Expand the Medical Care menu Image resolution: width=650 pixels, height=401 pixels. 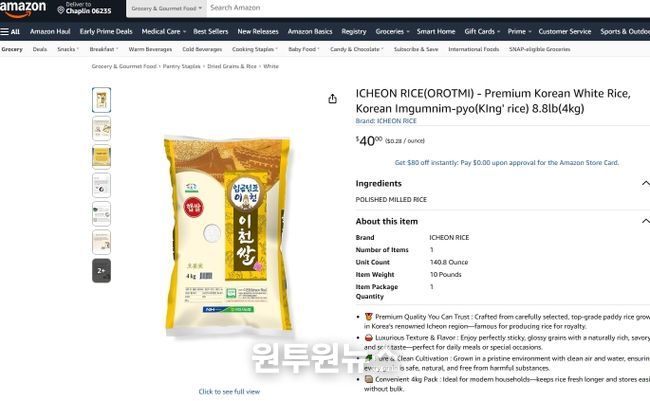163,32
